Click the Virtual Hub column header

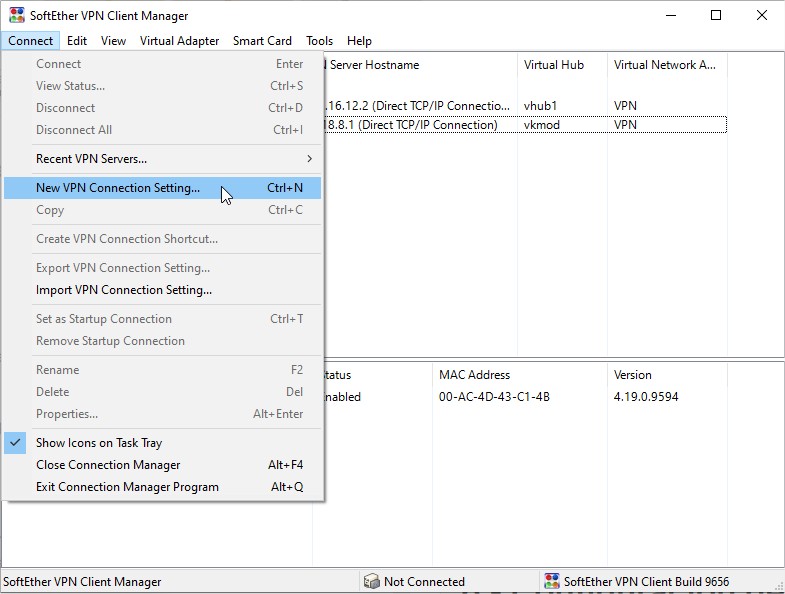562,65
